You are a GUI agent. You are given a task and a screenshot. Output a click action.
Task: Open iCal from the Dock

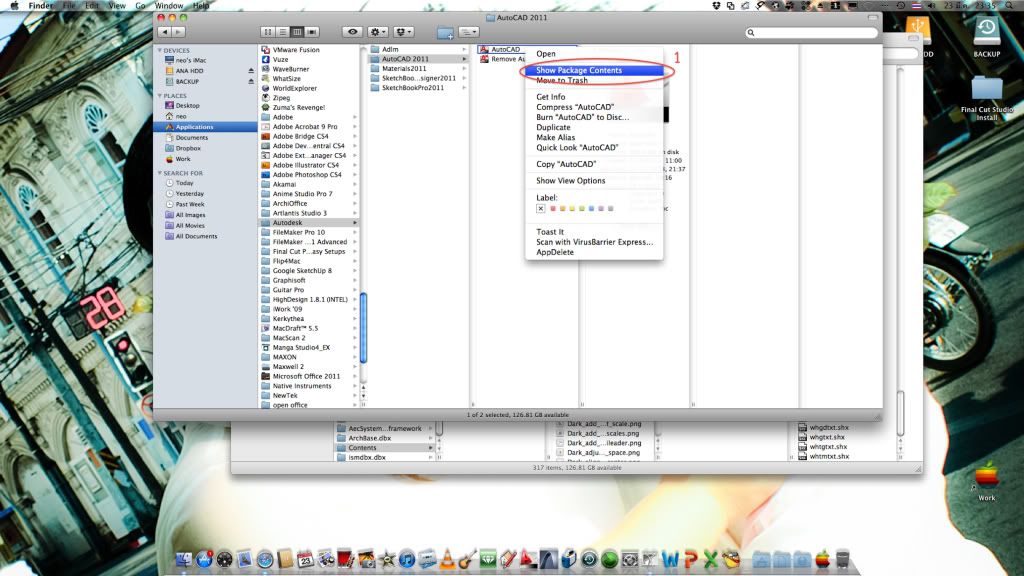(x=306, y=559)
